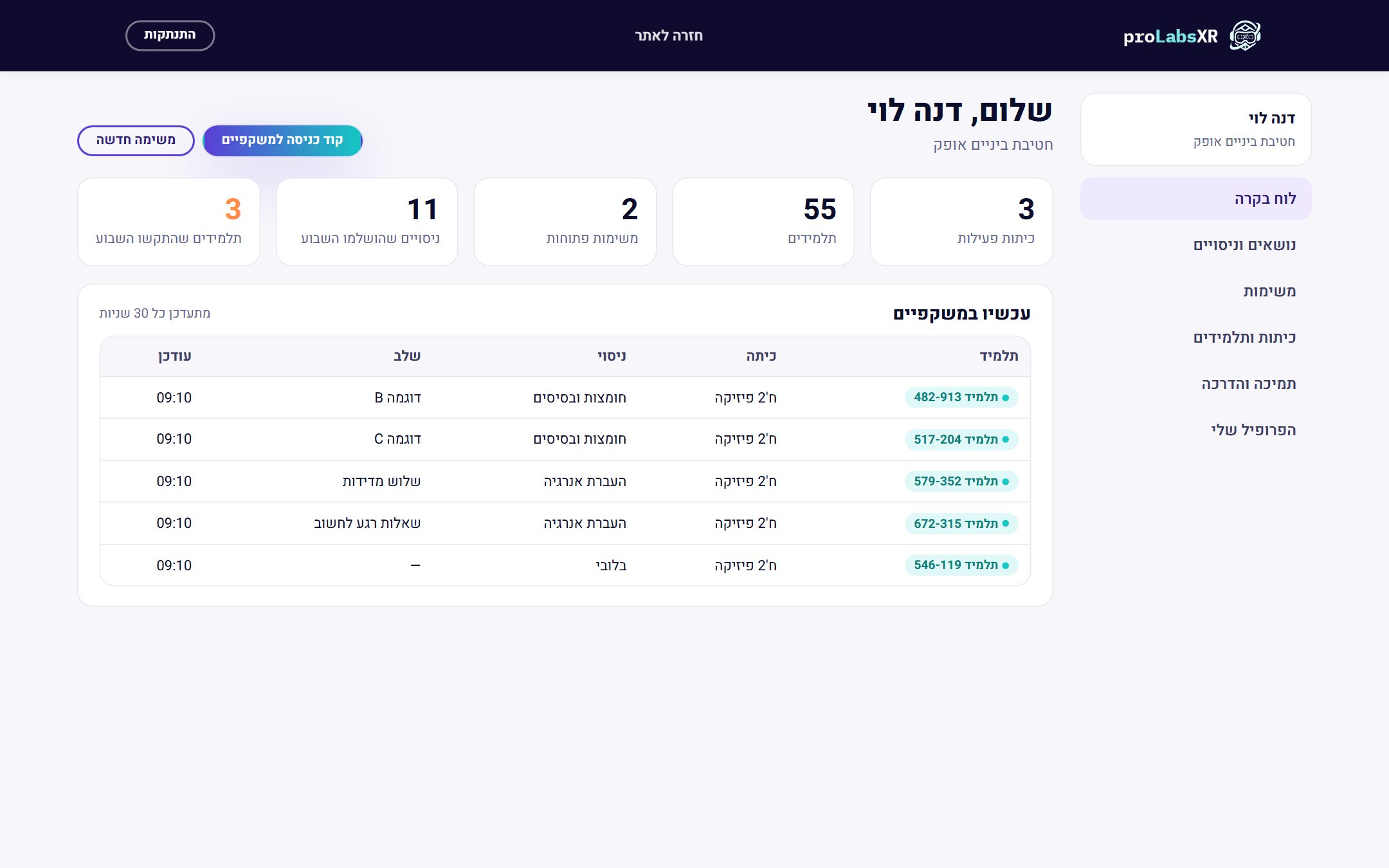Image resolution: width=1389 pixels, height=868 pixels.
Task: Open נושאים וניסויים sidebar item
Action: click(x=1195, y=245)
